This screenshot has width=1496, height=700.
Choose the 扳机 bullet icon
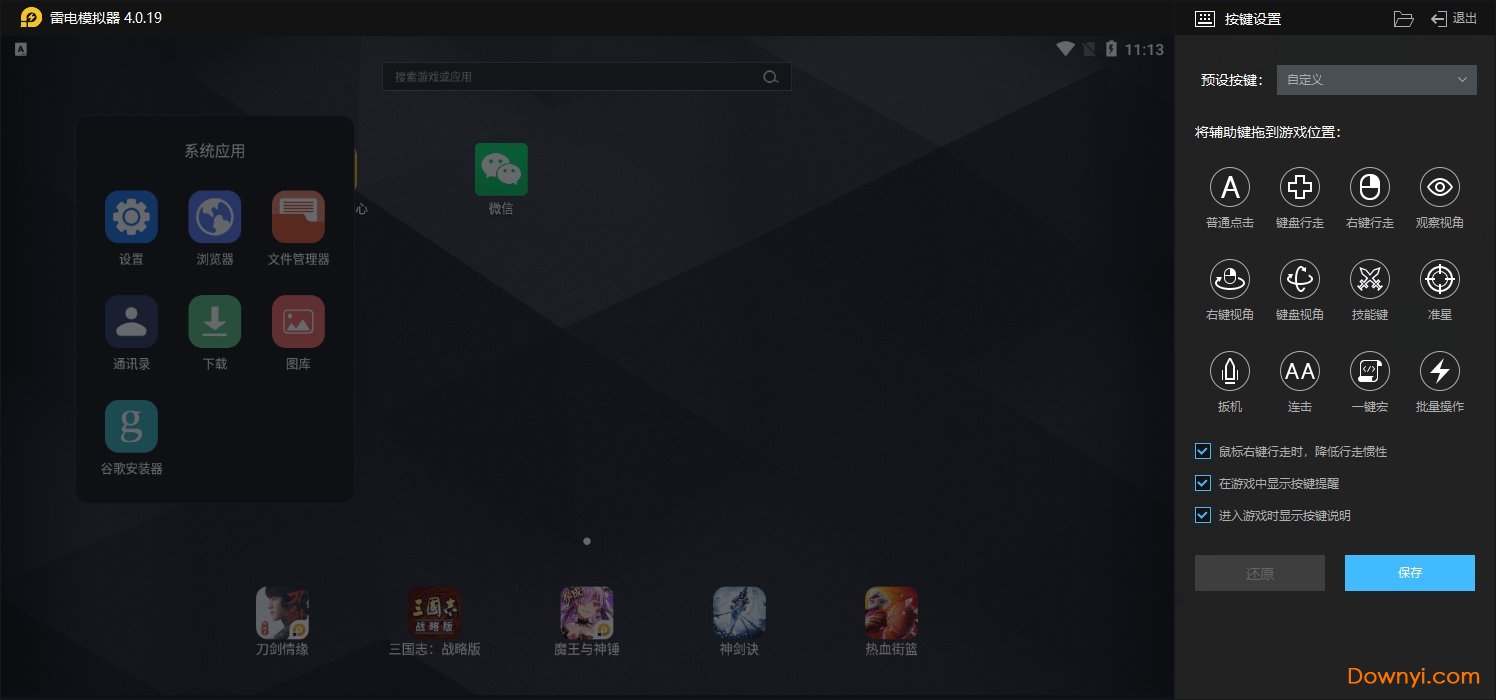(x=1229, y=372)
